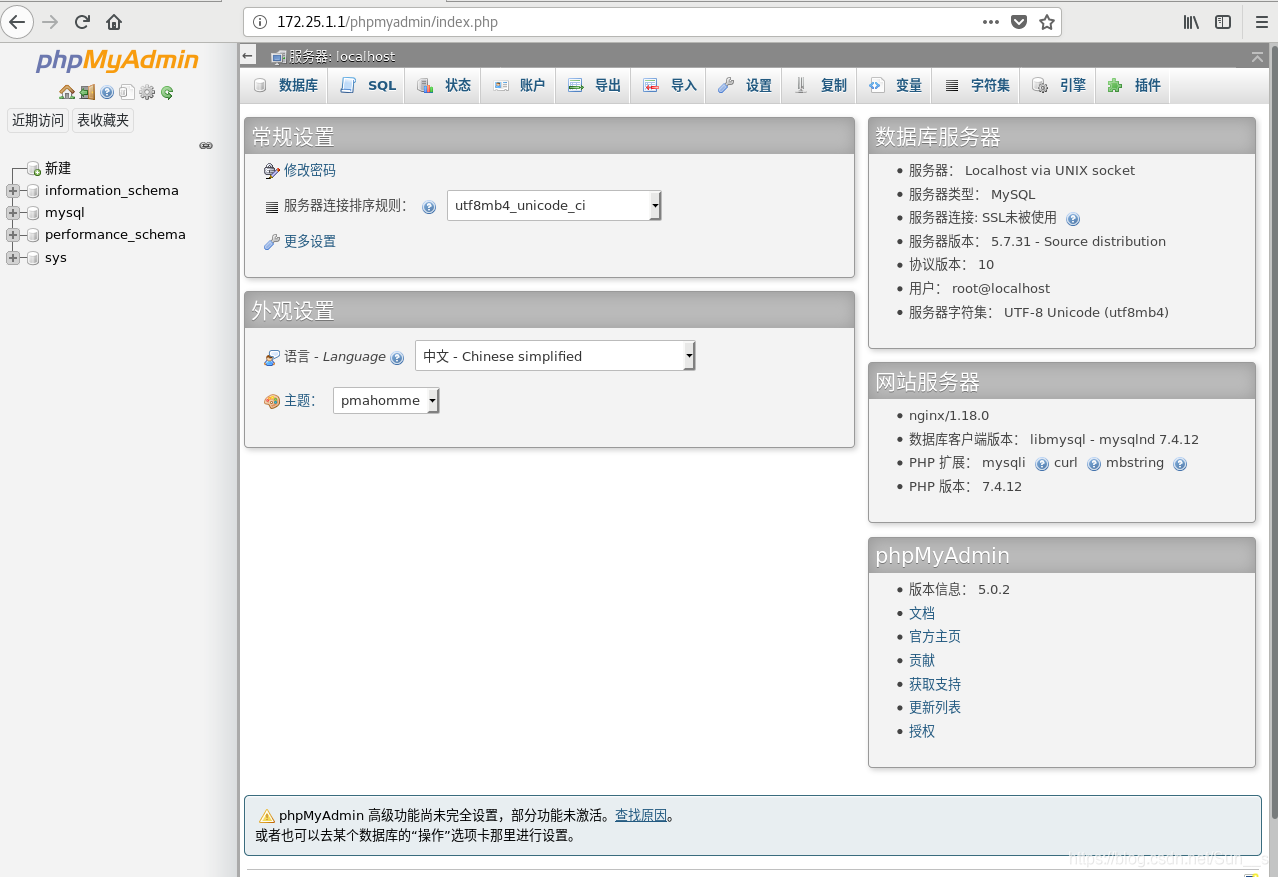The width and height of the screenshot is (1278, 877).
Task: Click the browser back button
Action: pos(17,21)
